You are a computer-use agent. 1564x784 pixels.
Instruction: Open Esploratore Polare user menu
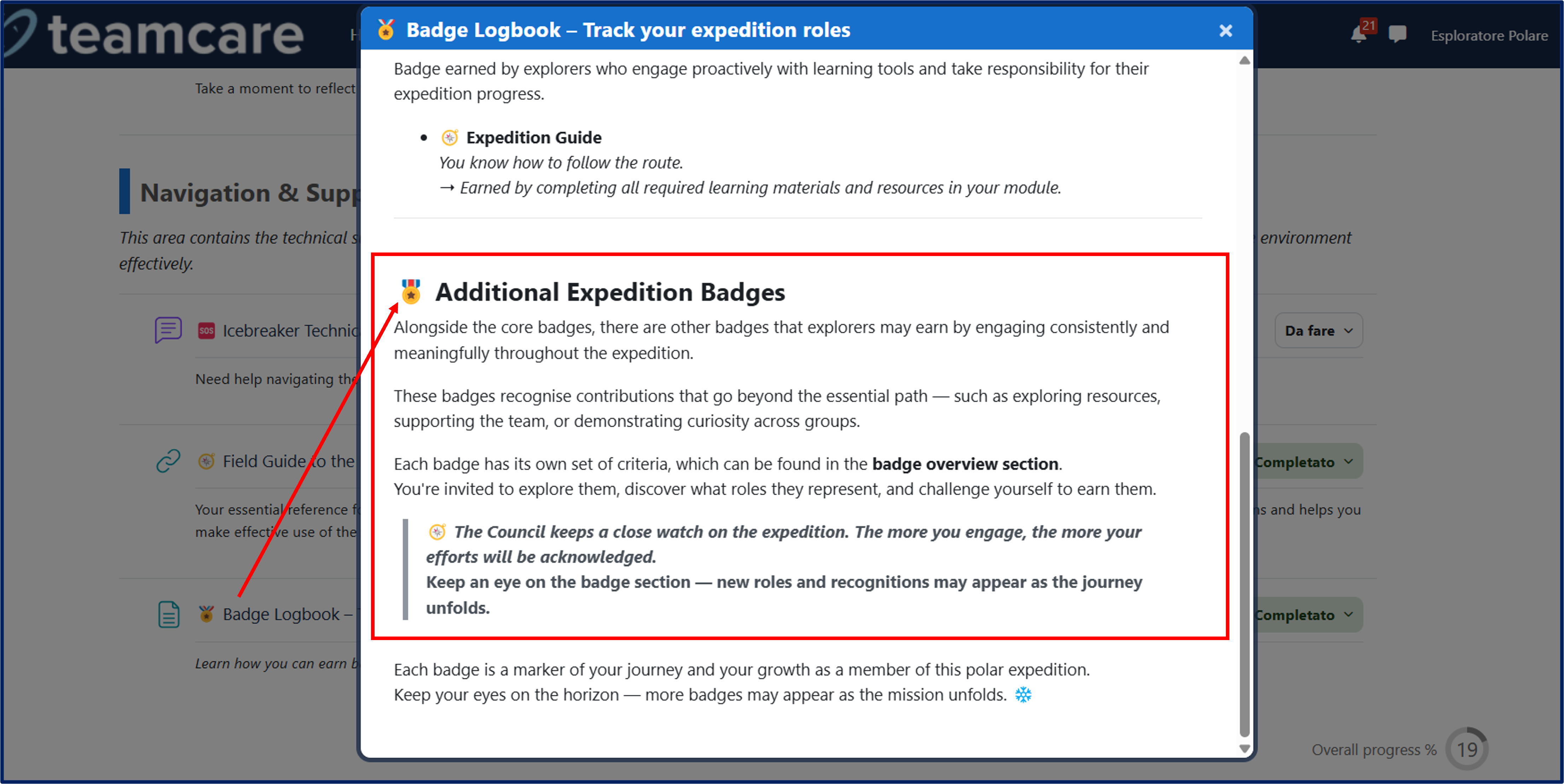[x=1488, y=35]
